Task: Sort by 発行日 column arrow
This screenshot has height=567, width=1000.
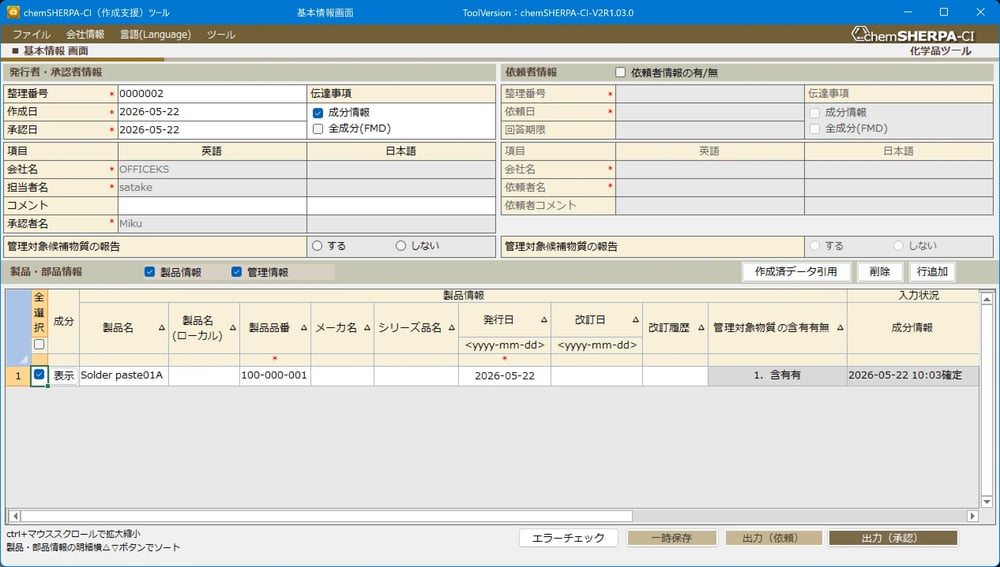Action: point(544,320)
